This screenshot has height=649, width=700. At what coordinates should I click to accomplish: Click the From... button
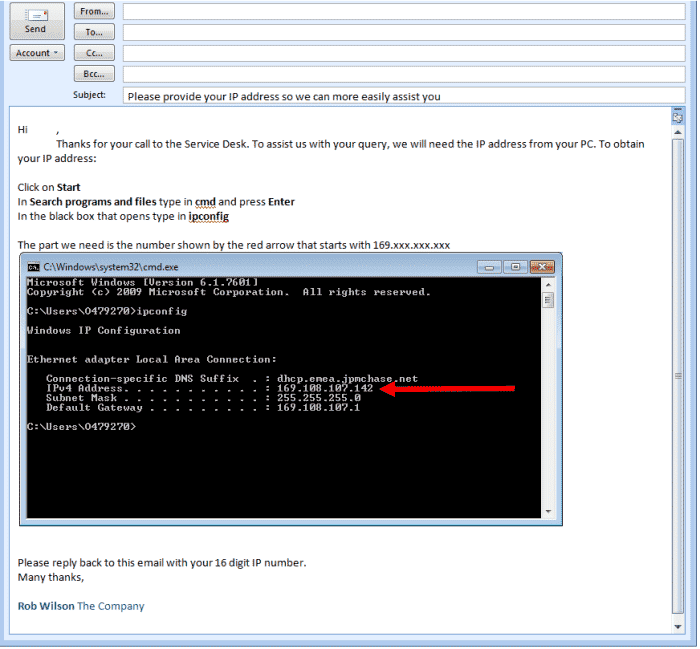coord(94,11)
